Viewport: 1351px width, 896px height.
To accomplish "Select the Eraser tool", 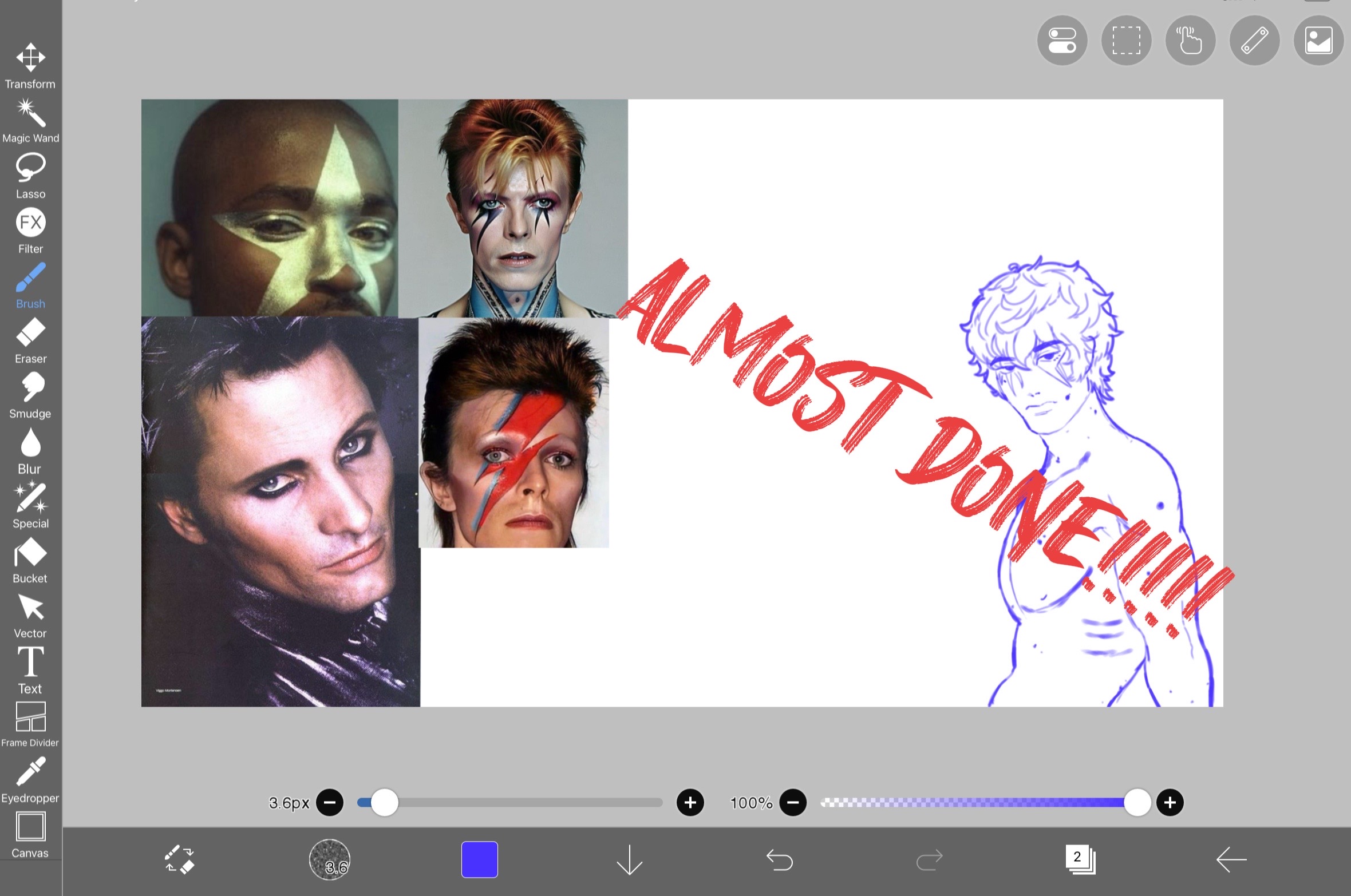I will tap(30, 340).
